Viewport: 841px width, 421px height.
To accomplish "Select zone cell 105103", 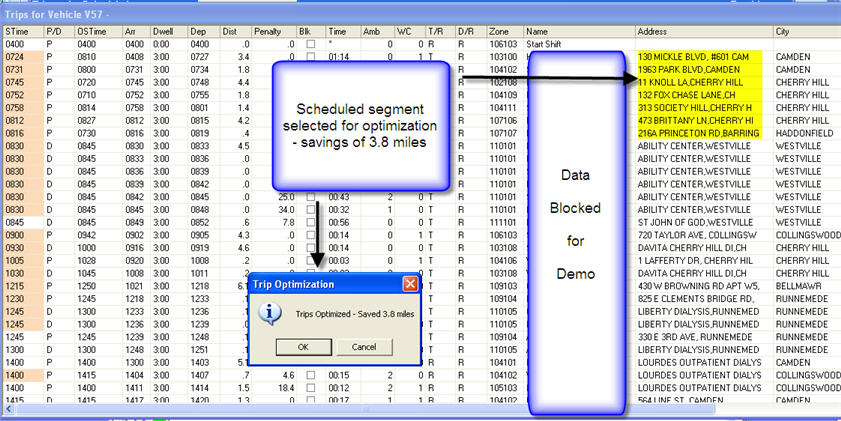I will tap(505, 388).
